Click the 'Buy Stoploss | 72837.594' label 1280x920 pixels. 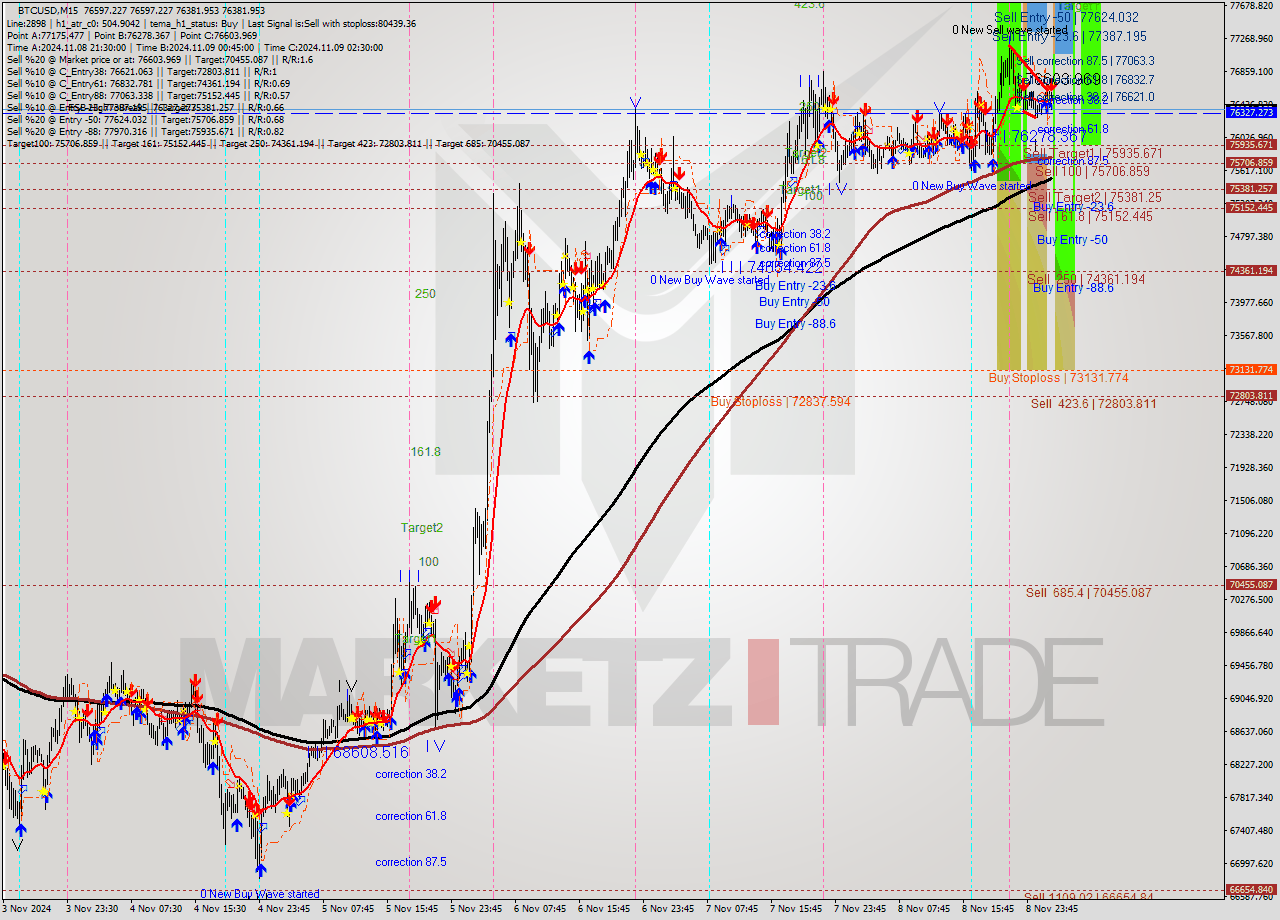[x=780, y=401]
